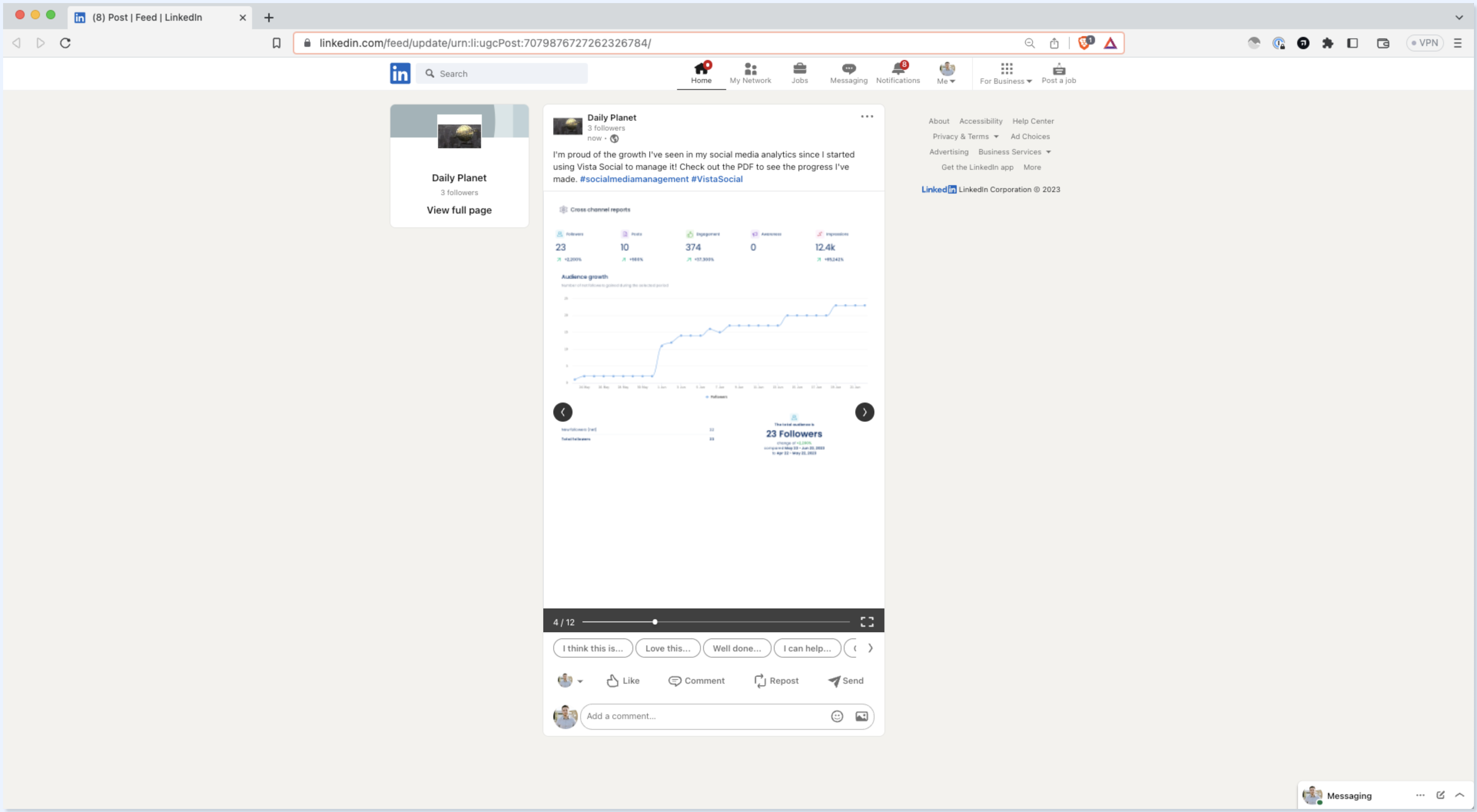Click the share icon in address bar
This screenshot has height=812, width=1477.
coord(1054,43)
